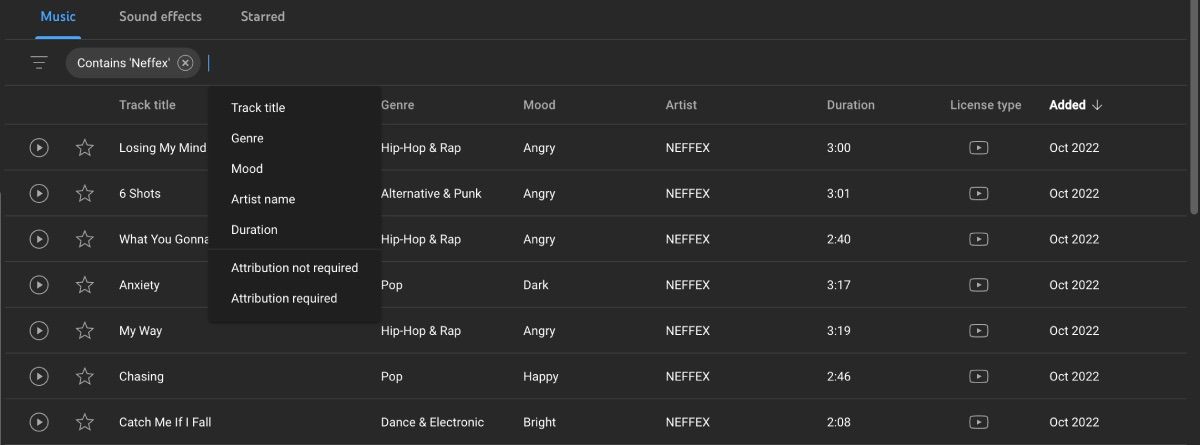Select Artist name filter option
This screenshot has width=1200, height=445.
tap(263, 199)
